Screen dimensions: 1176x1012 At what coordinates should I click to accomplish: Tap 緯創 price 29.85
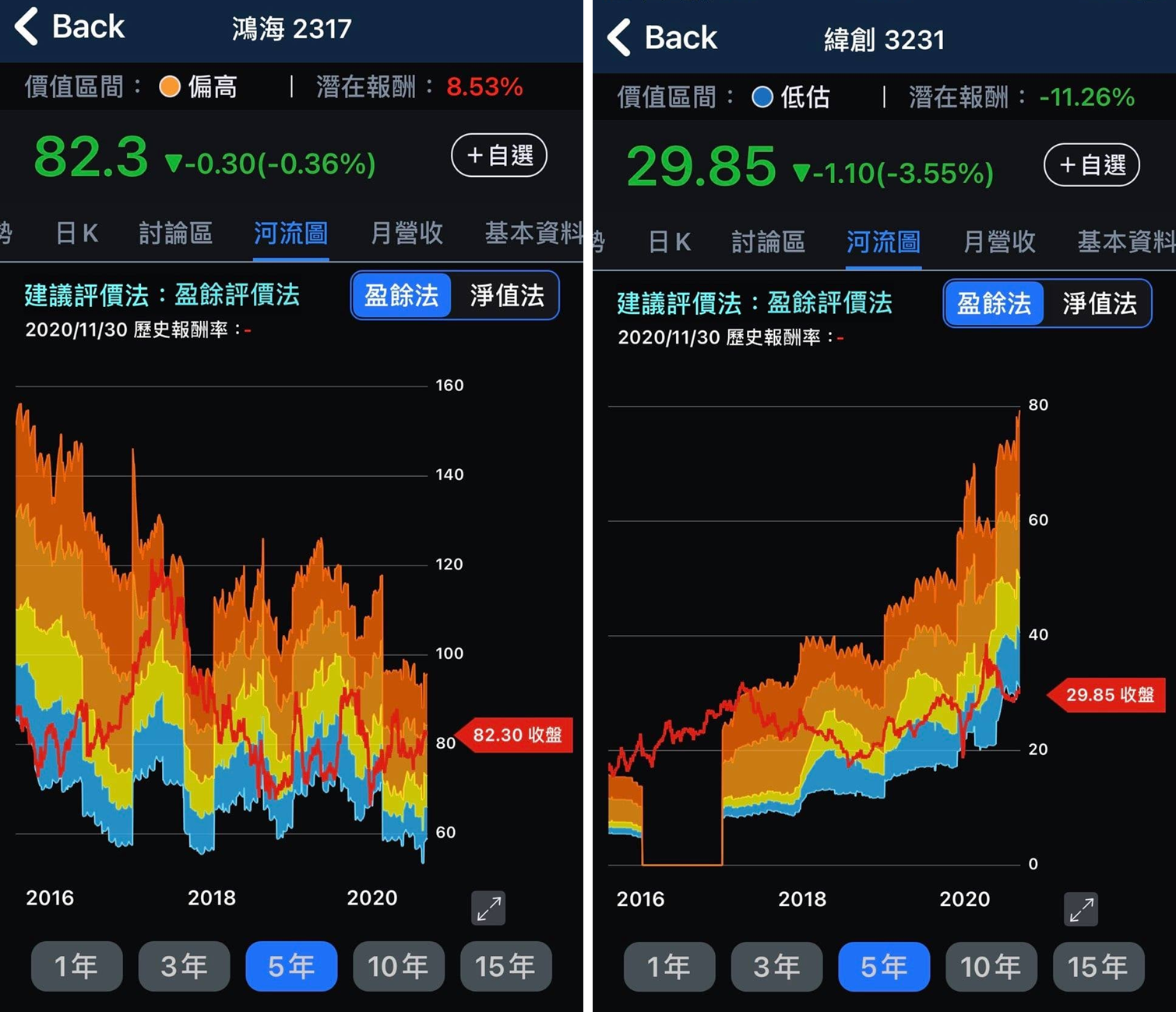(x=701, y=167)
